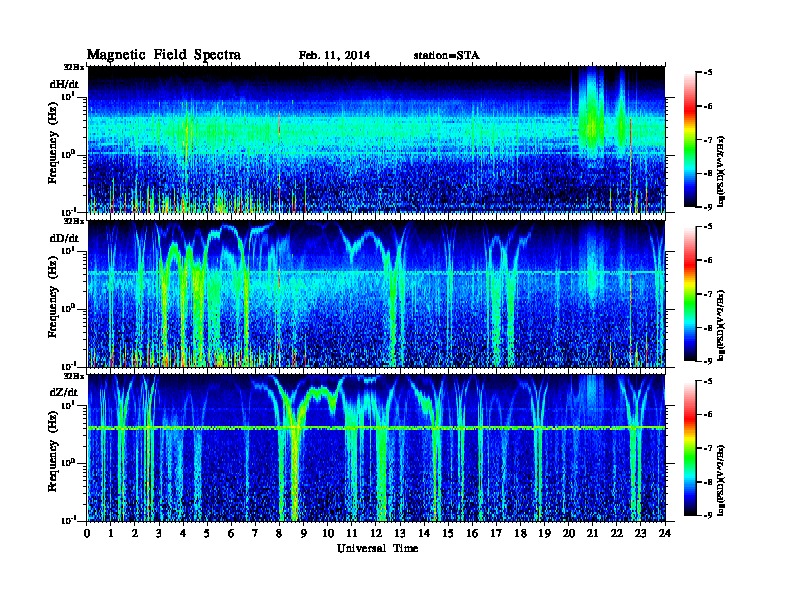Click the color bar beside the dZ/dt panel
This screenshot has width=792, height=612.
click(690, 448)
